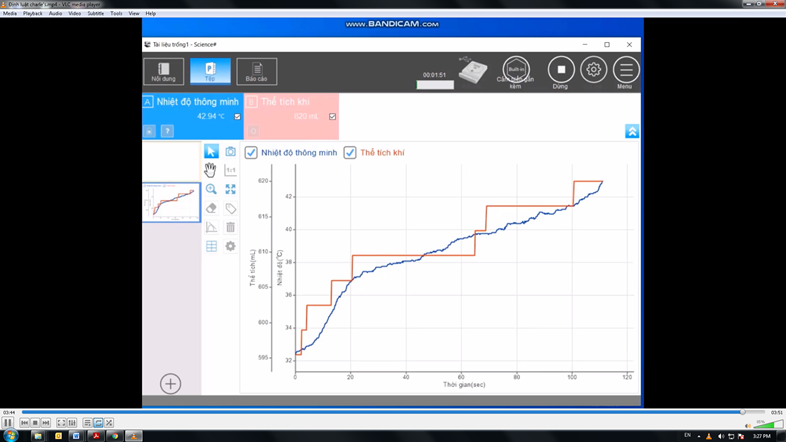Image resolution: width=786 pixels, height=442 pixels.
Task: Open VLC Video menu
Action: [74, 14]
